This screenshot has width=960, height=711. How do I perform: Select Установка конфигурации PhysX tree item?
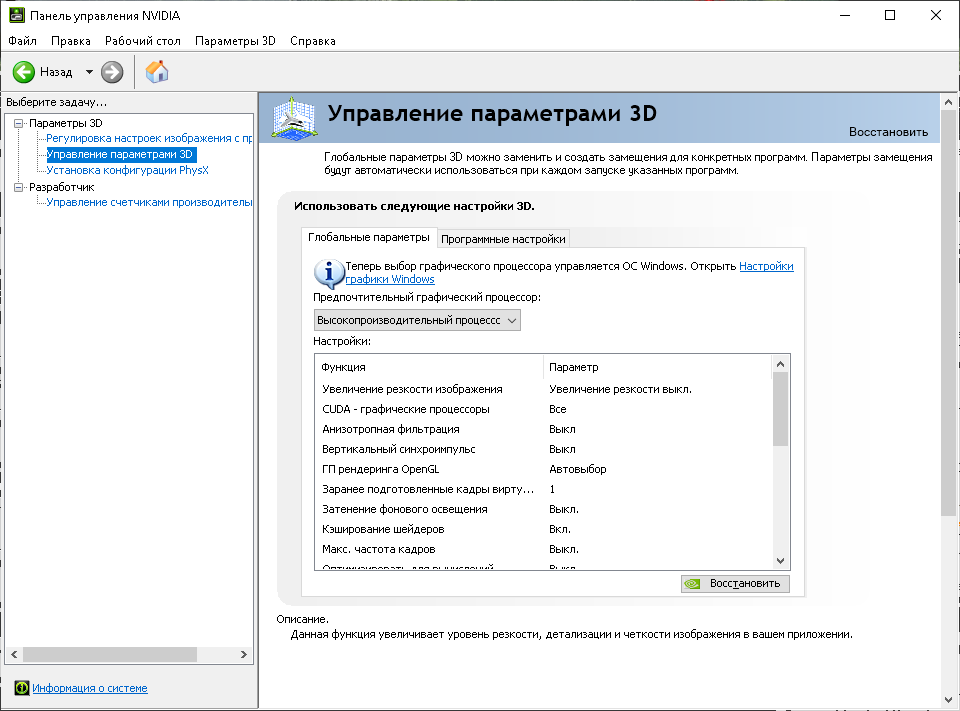point(127,170)
